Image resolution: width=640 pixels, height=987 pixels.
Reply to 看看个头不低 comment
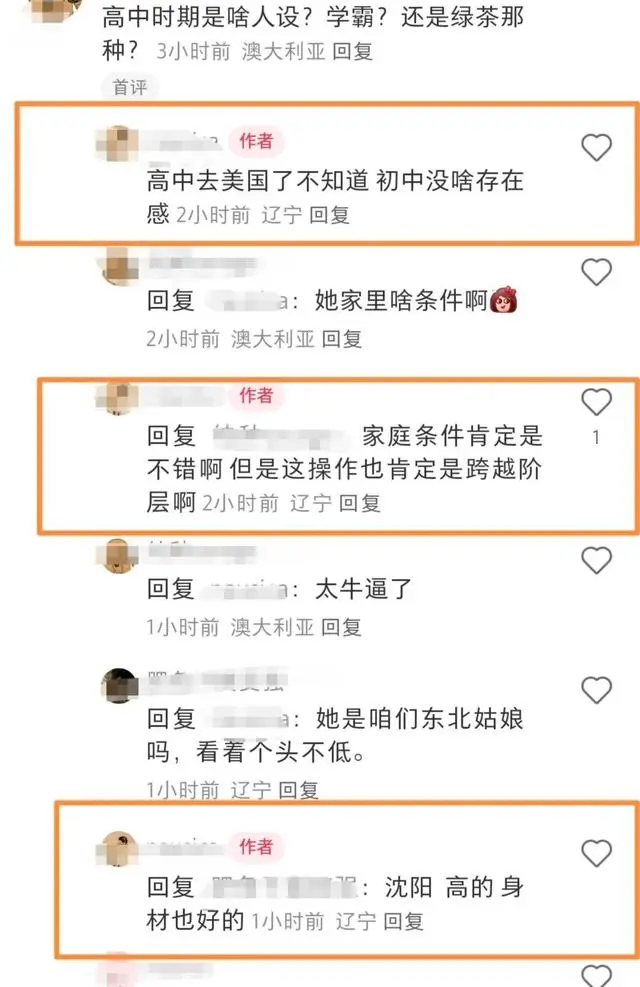pos(298,790)
